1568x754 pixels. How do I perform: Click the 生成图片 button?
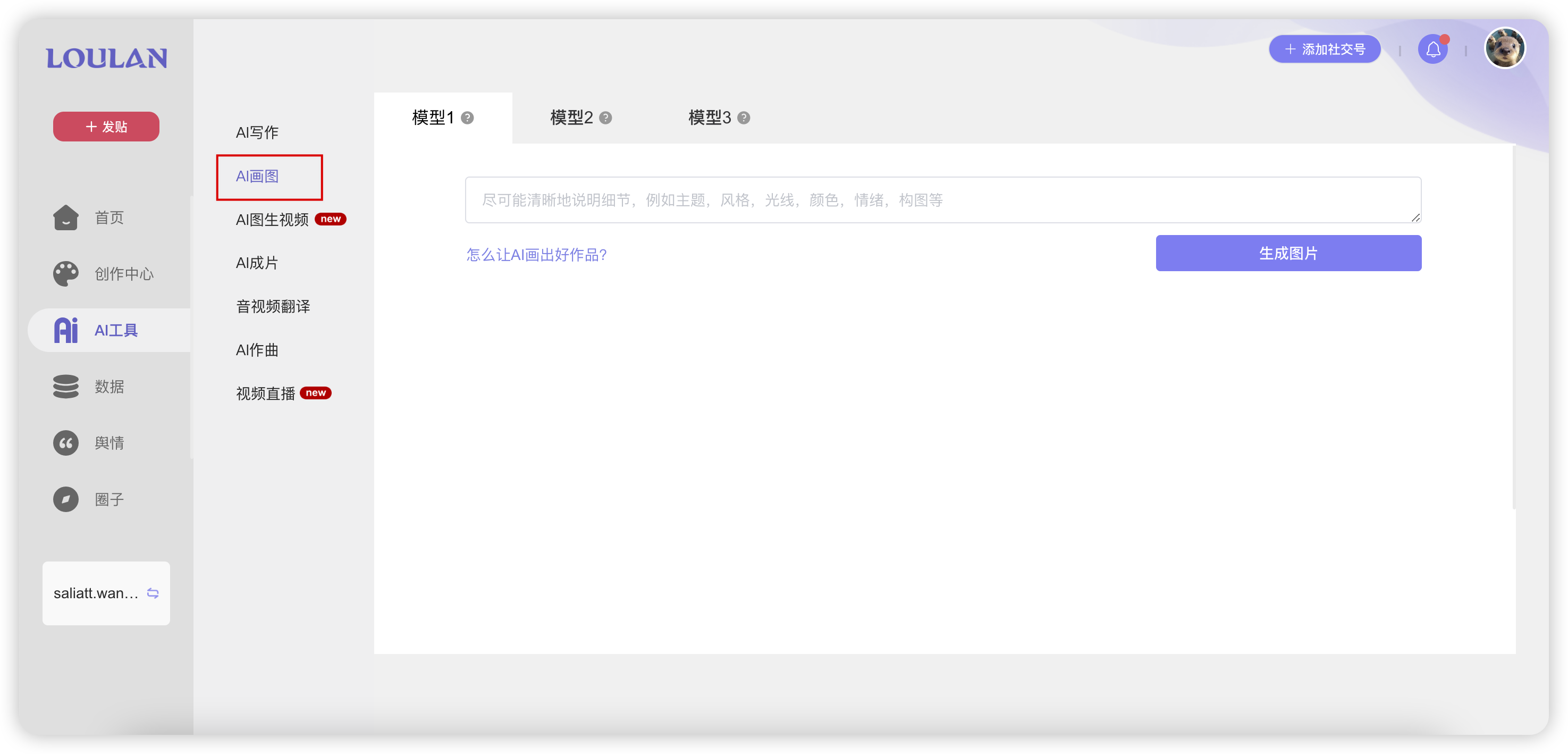[x=1288, y=253]
